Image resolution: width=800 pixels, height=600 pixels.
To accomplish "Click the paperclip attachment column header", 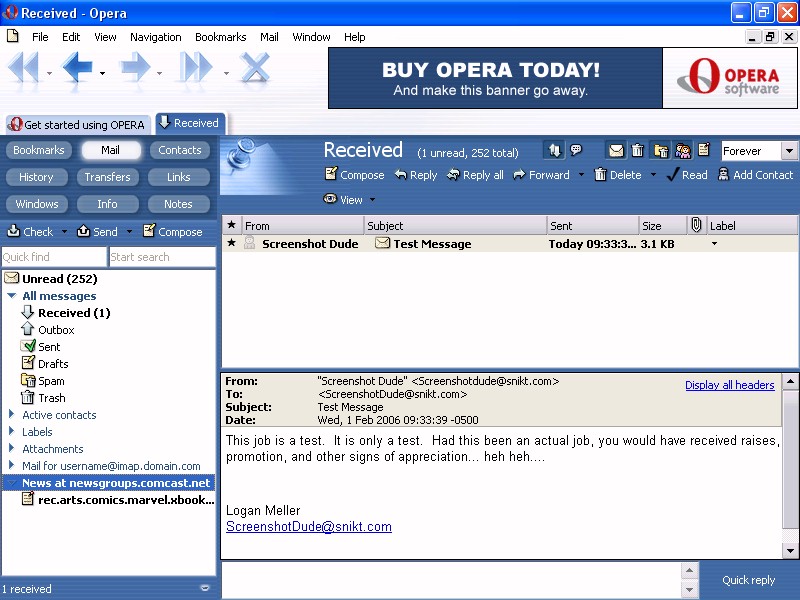I will pos(696,225).
